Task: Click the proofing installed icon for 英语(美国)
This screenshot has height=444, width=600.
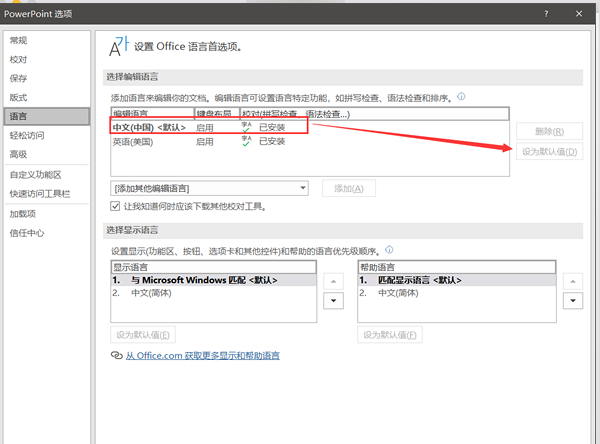Action: (x=246, y=141)
